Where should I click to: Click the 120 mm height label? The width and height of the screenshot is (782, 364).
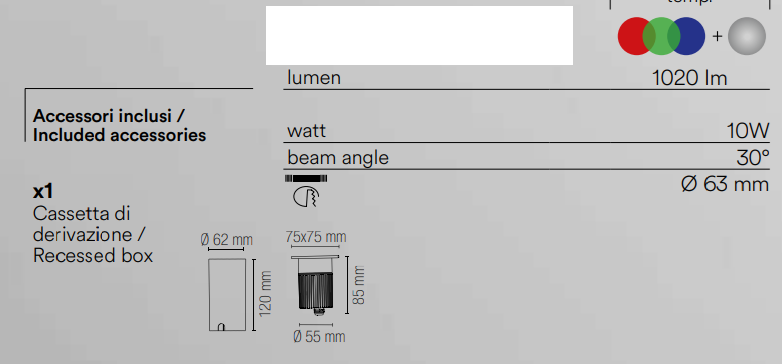pos(265,294)
